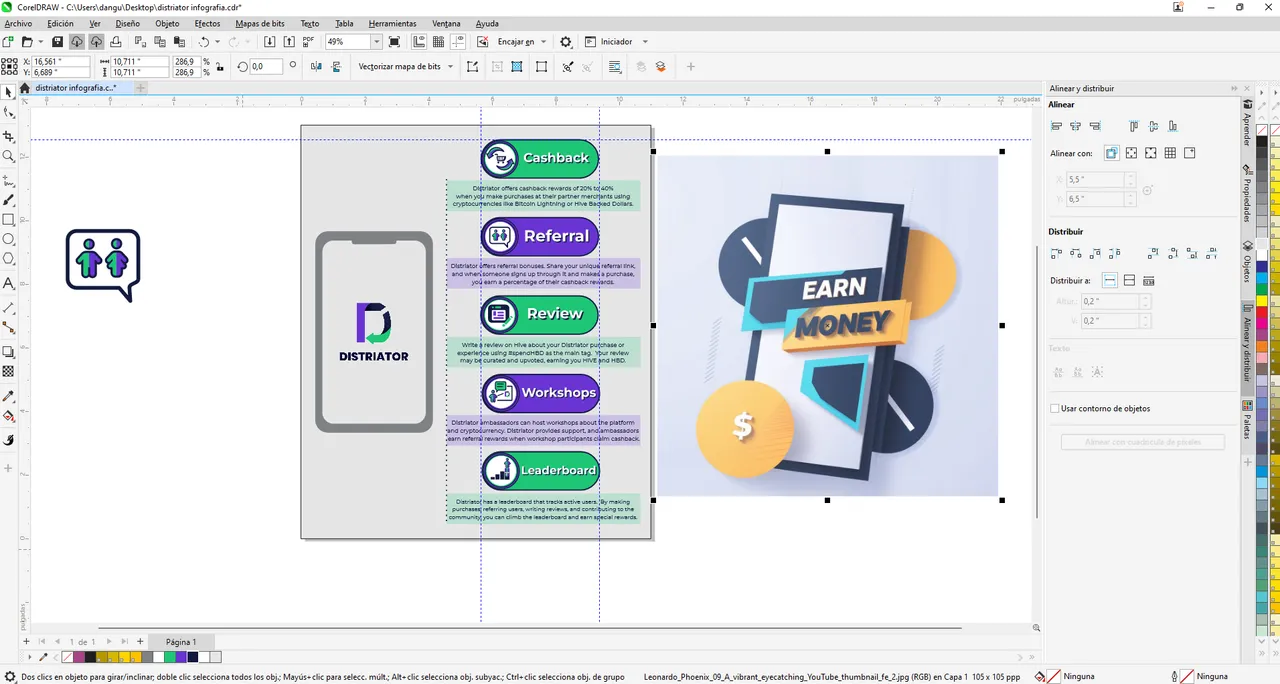
Task: Open the Archivo menu
Action: click(x=18, y=23)
